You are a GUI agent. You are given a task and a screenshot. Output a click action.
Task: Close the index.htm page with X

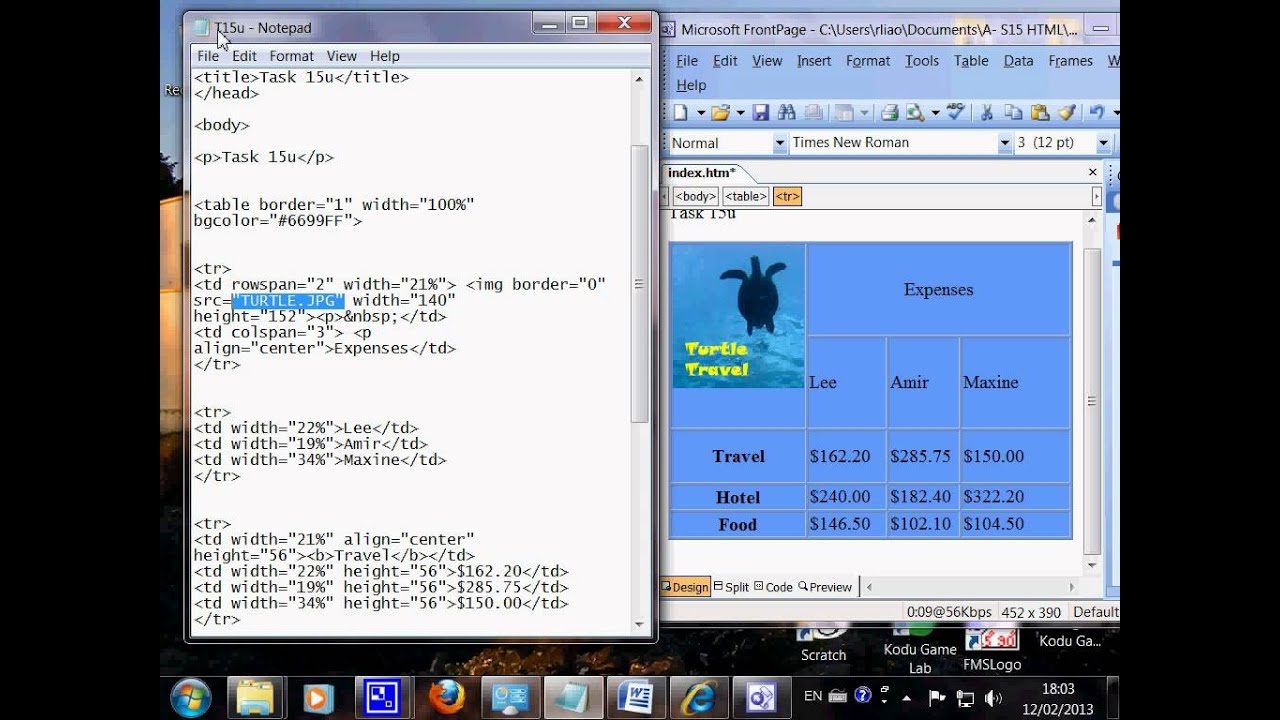pos(1093,173)
